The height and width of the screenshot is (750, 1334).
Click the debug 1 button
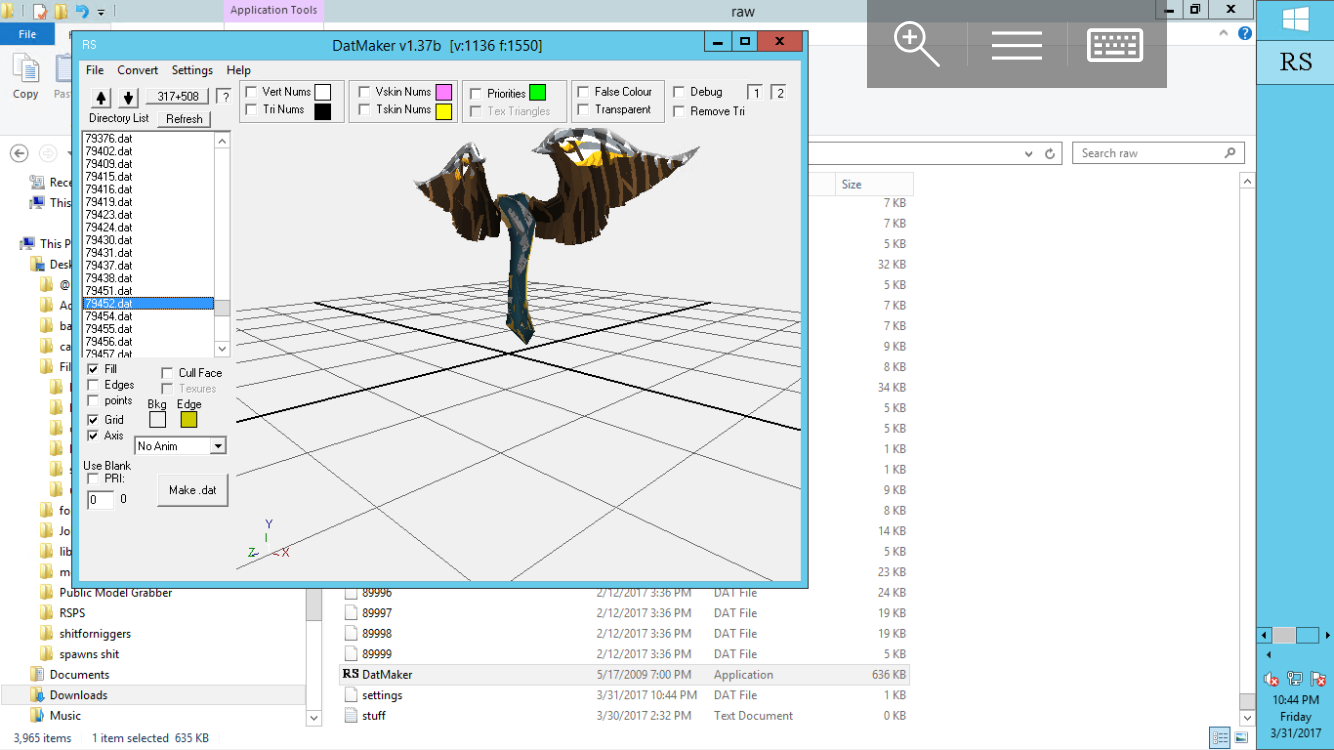pos(756,93)
